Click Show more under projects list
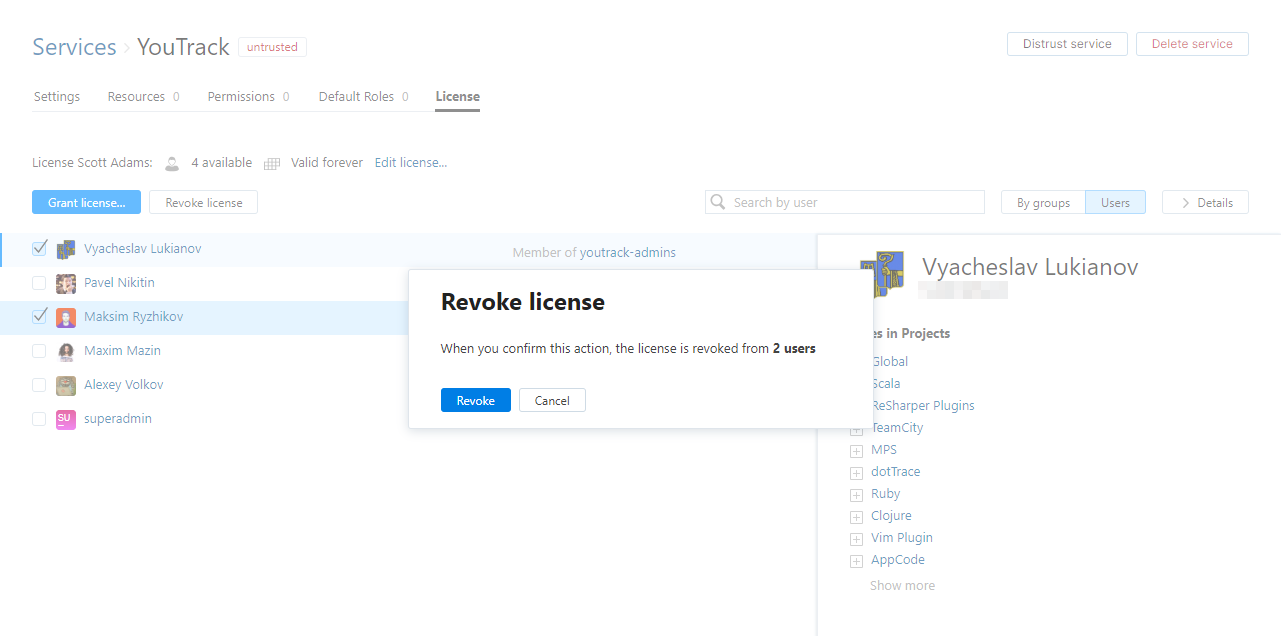The image size is (1281, 636). [x=902, y=586]
